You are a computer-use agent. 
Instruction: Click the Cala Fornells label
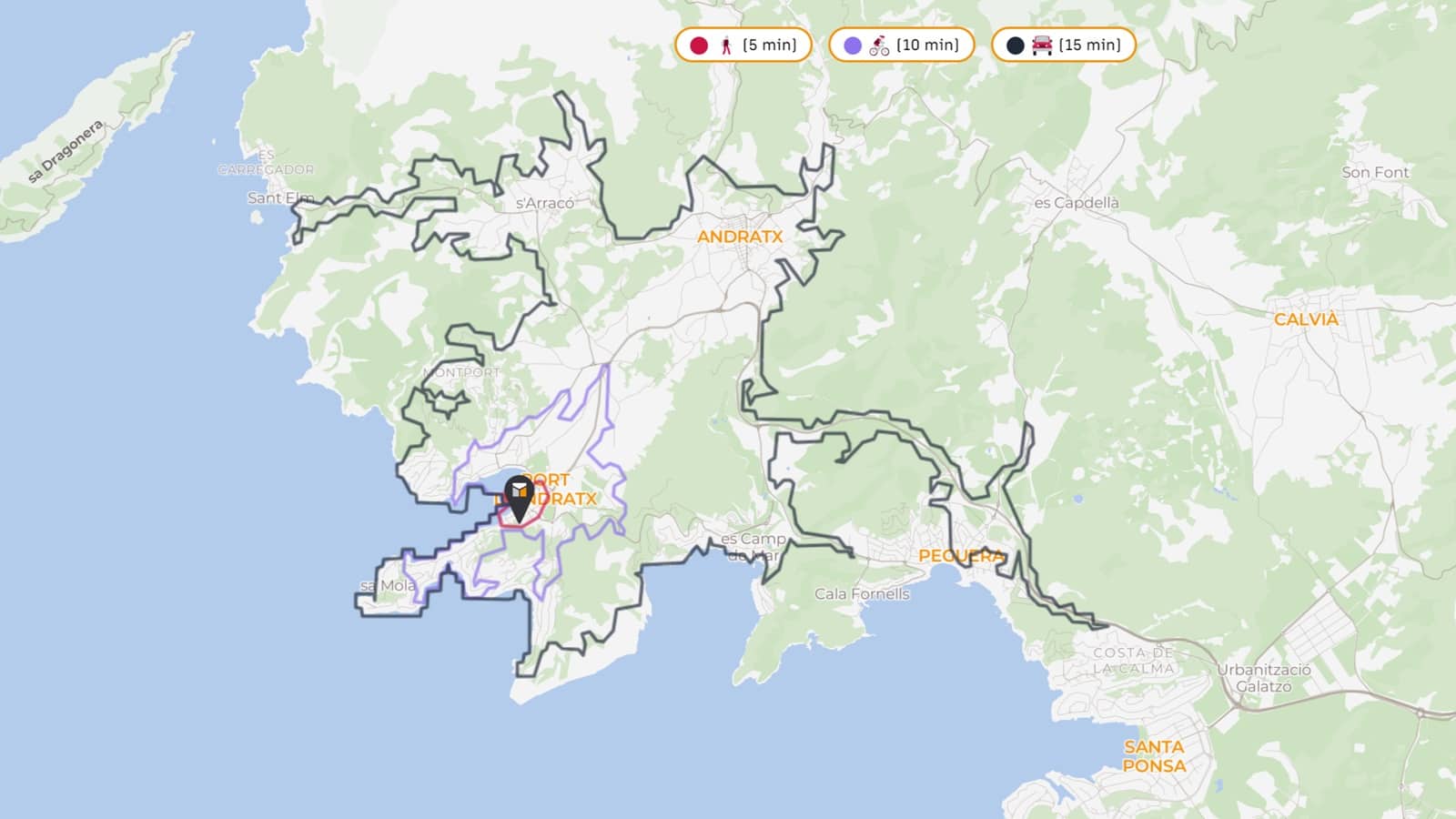862,594
